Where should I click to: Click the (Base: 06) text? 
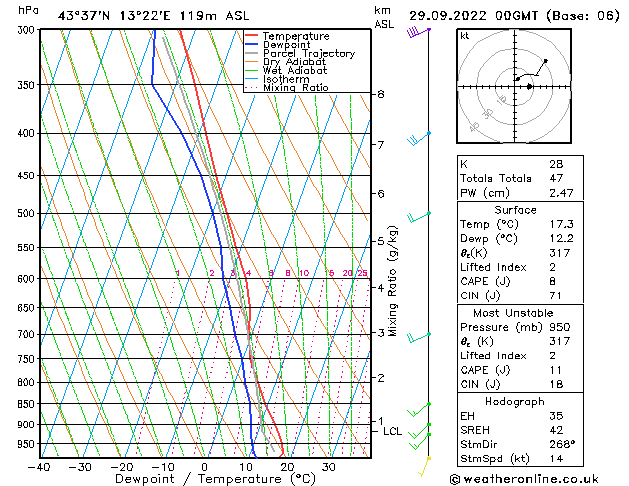583,16
